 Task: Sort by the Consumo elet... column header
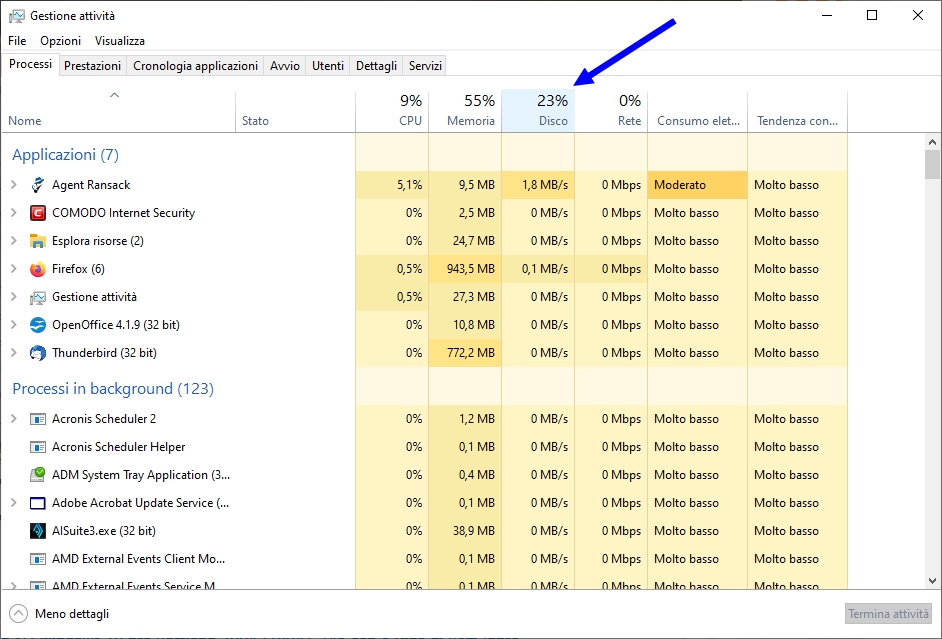(x=698, y=112)
